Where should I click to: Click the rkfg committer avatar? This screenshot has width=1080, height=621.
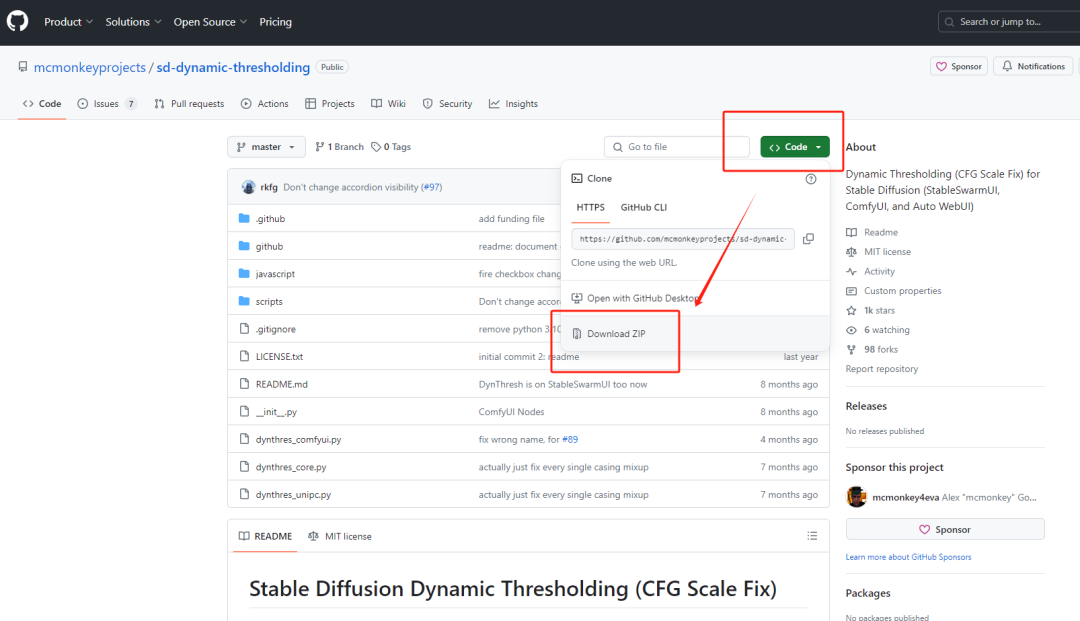pos(248,187)
